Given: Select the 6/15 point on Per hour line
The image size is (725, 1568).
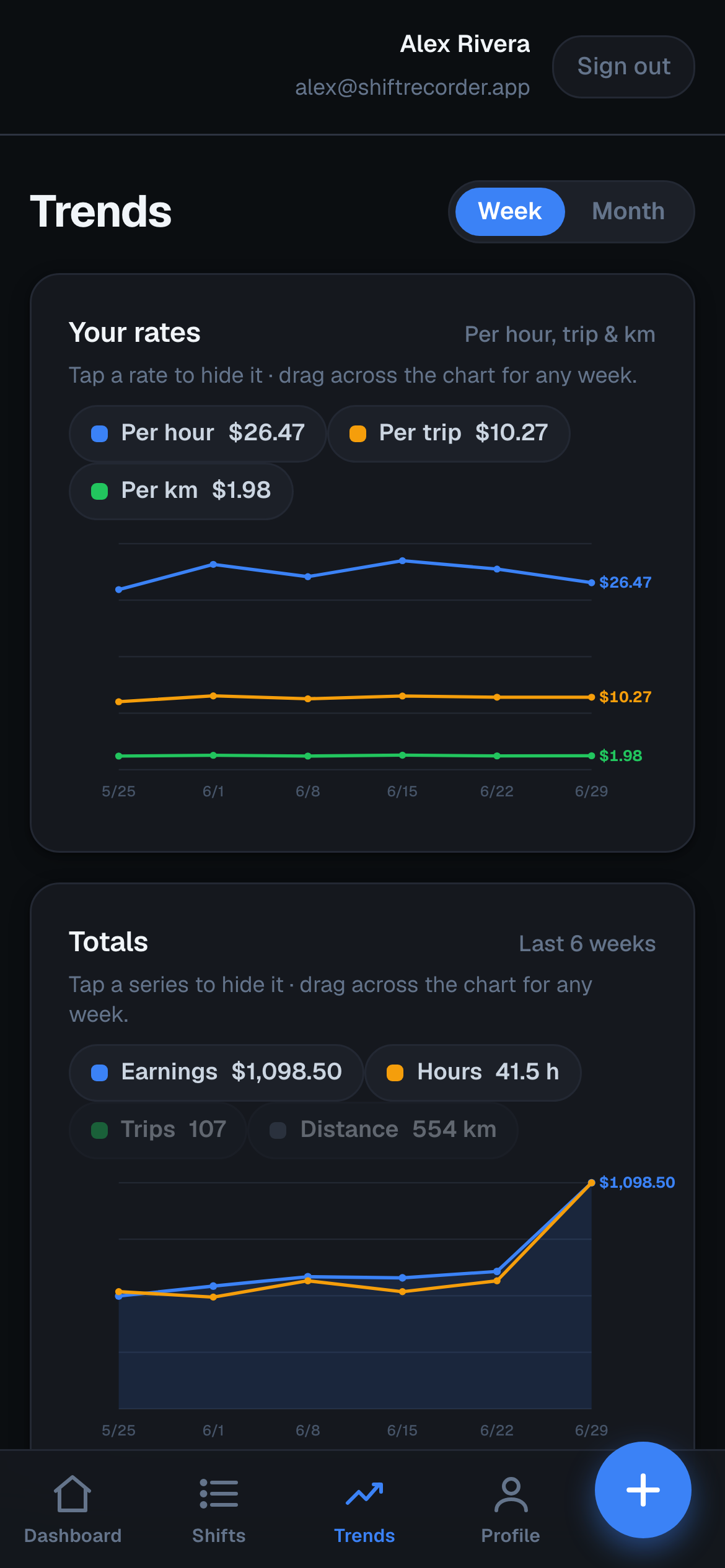Looking at the screenshot, I should pyautogui.click(x=402, y=560).
